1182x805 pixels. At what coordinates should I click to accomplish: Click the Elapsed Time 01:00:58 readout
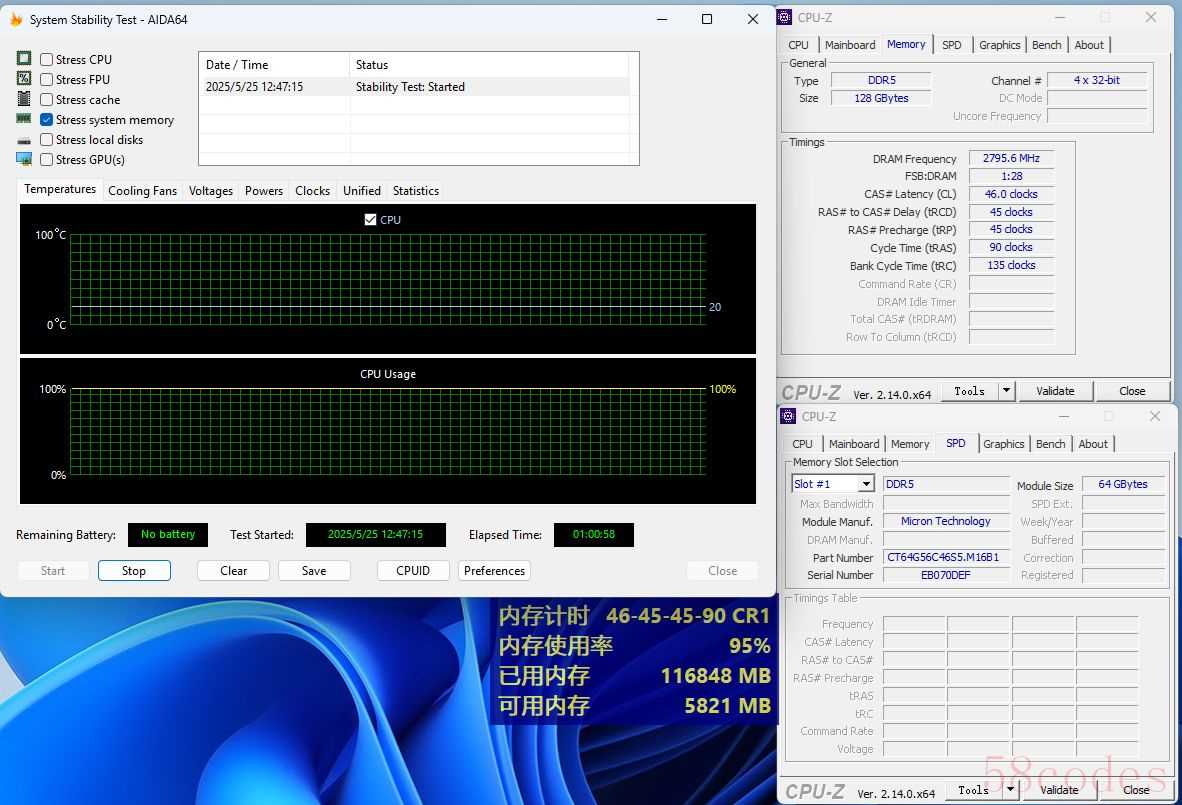(x=593, y=534)
